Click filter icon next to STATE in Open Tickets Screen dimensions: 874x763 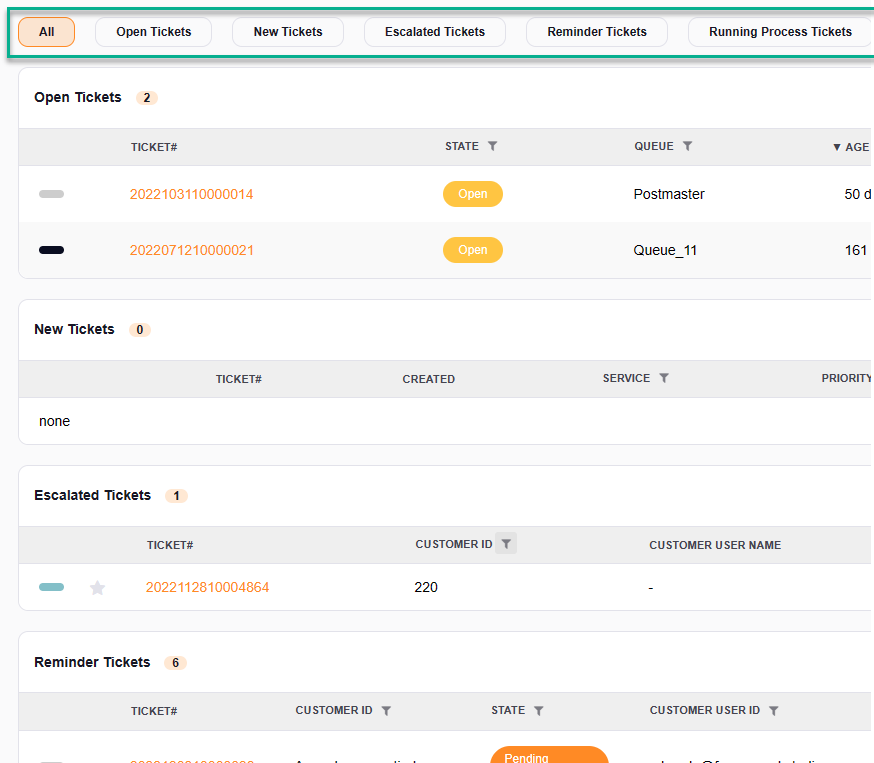492,146
